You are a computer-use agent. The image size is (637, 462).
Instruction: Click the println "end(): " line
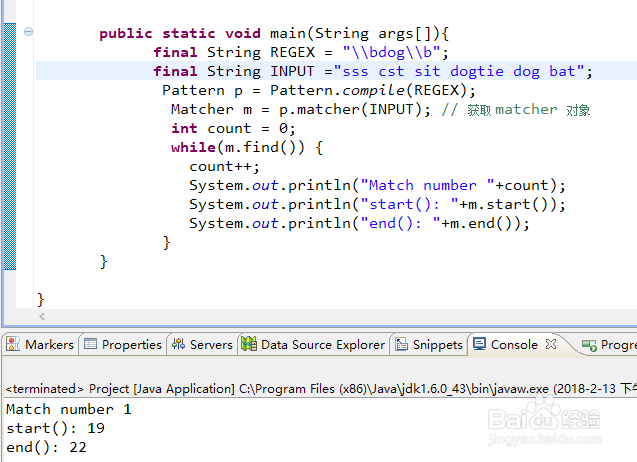[360, 223]
